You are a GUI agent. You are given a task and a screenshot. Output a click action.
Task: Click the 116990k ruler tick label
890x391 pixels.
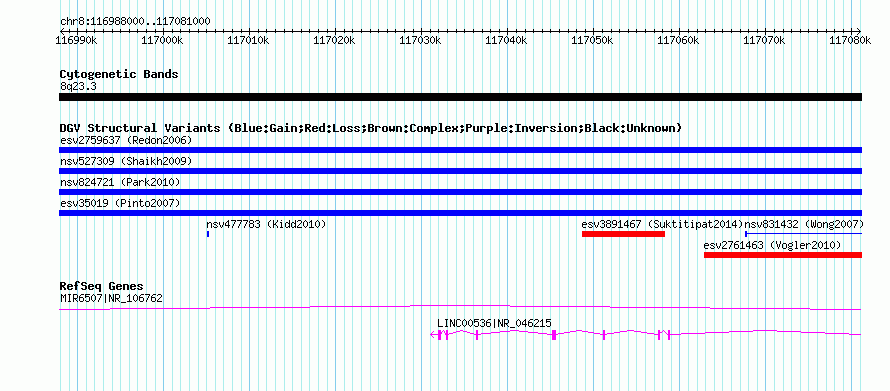76,40
